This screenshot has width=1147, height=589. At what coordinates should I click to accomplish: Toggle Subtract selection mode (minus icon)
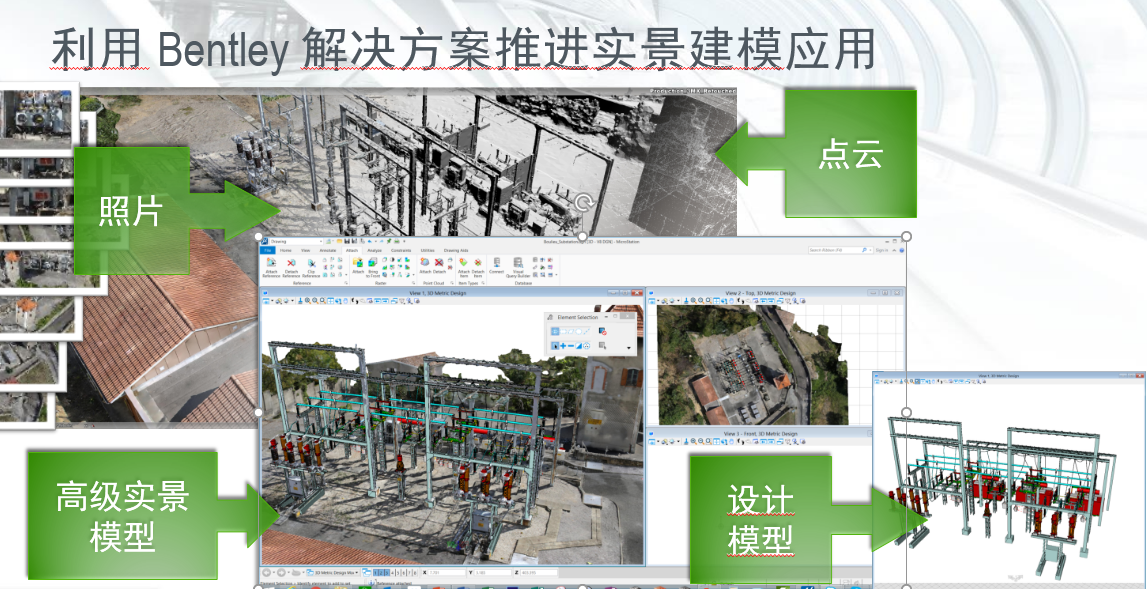(x=571, y=345)
